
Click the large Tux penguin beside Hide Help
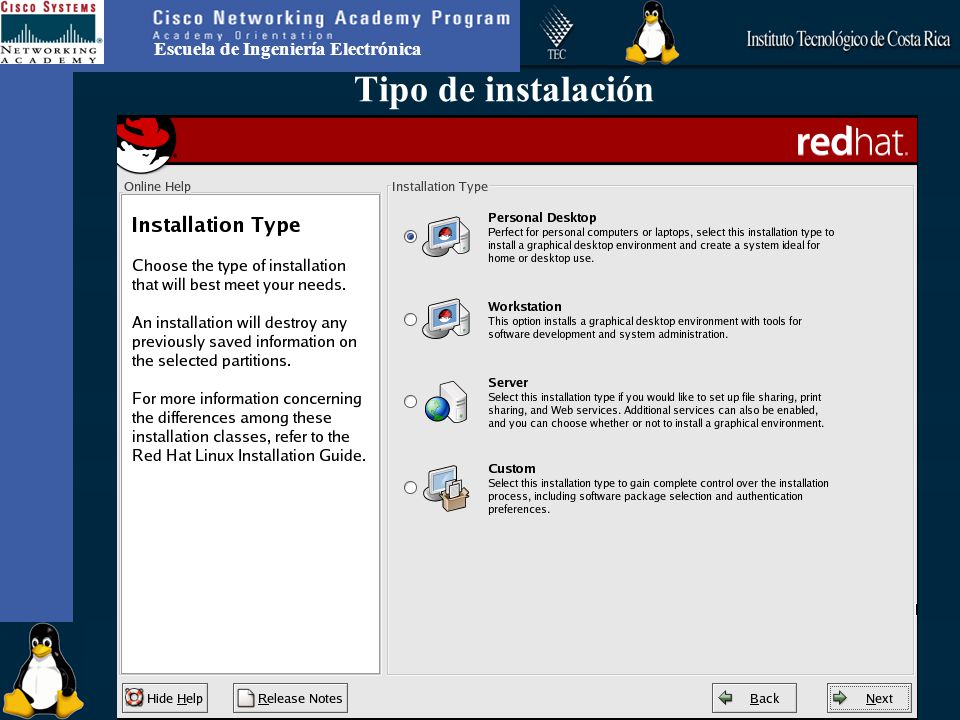point(43,670)
